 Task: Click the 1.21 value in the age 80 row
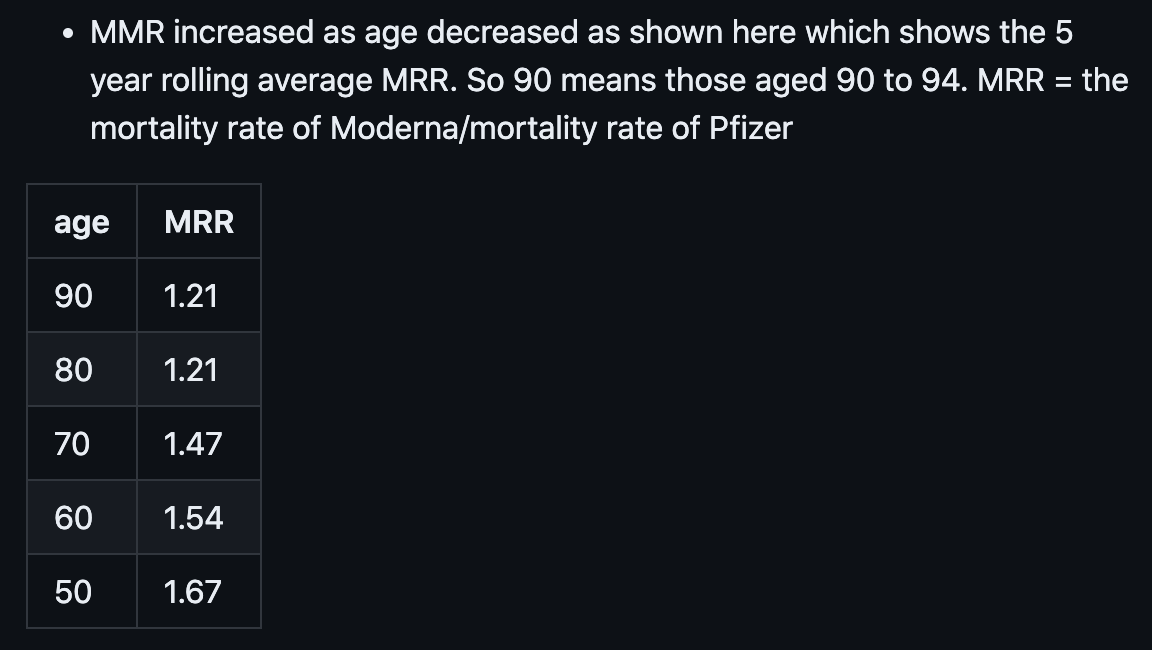pos(190,370)
